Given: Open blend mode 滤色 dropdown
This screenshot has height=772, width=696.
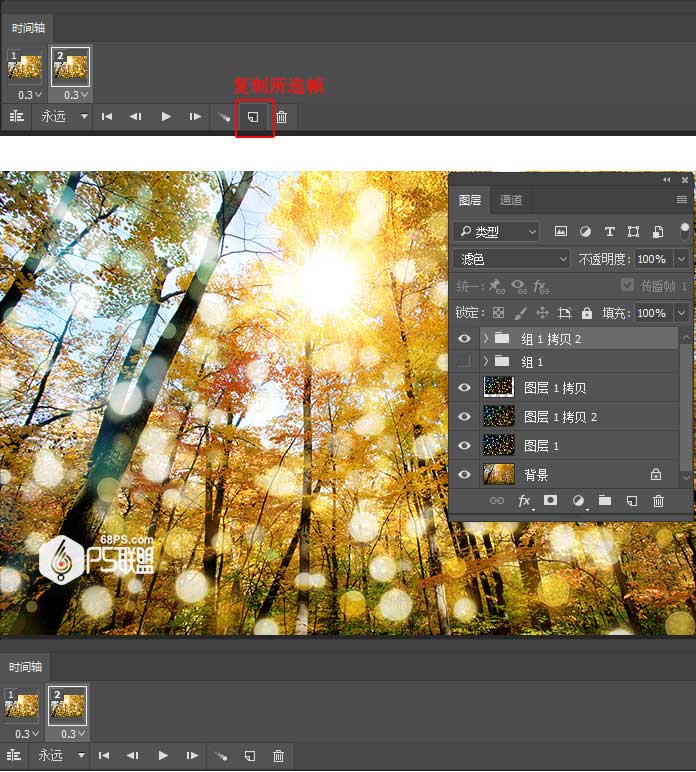Looking at the screenshot, I should click(511, 259).
